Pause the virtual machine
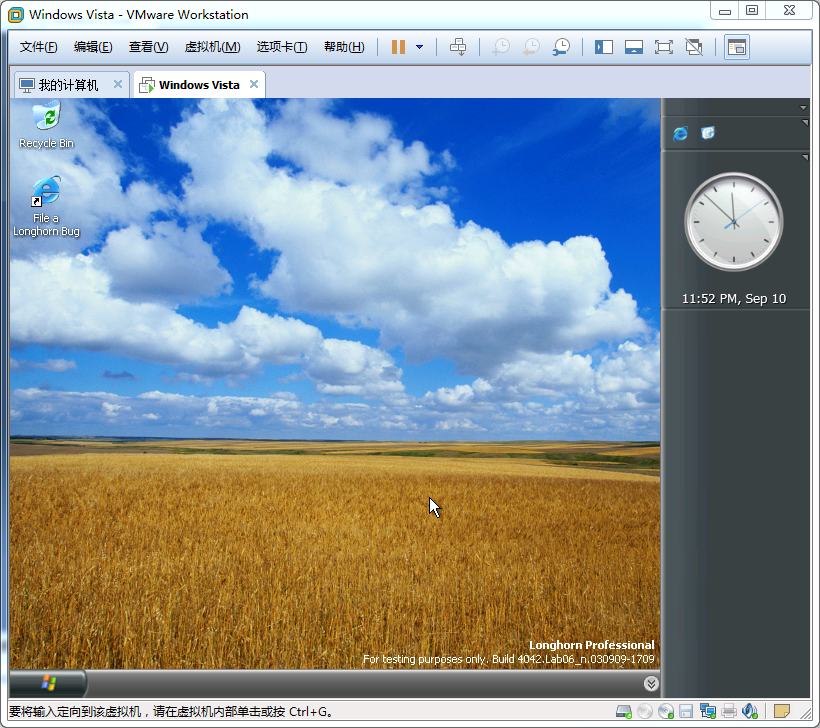This screenshot has height=728, width=820. point(398,47)
